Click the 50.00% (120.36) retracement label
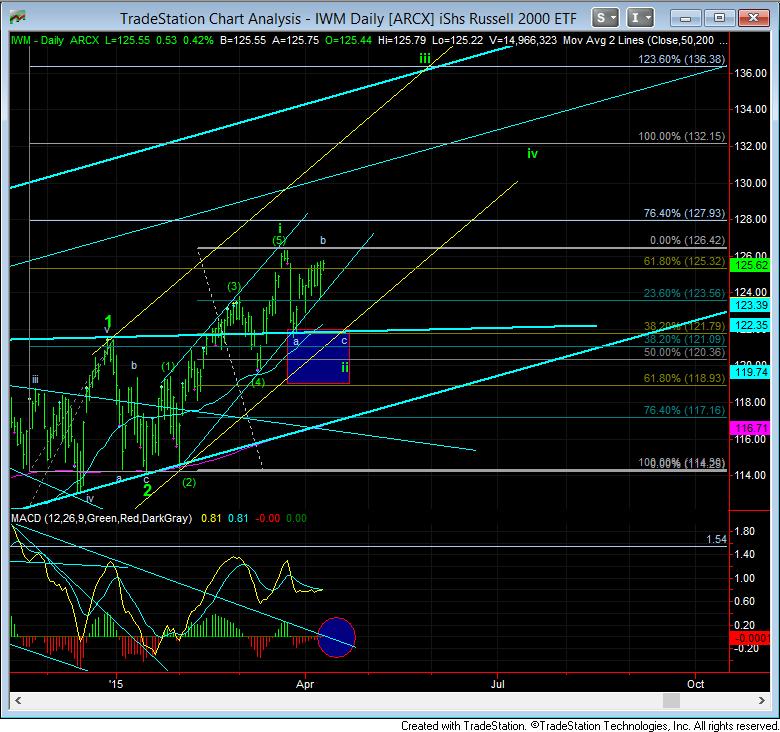780x732 pixels. pyautogui.click(x=684, y=353)
